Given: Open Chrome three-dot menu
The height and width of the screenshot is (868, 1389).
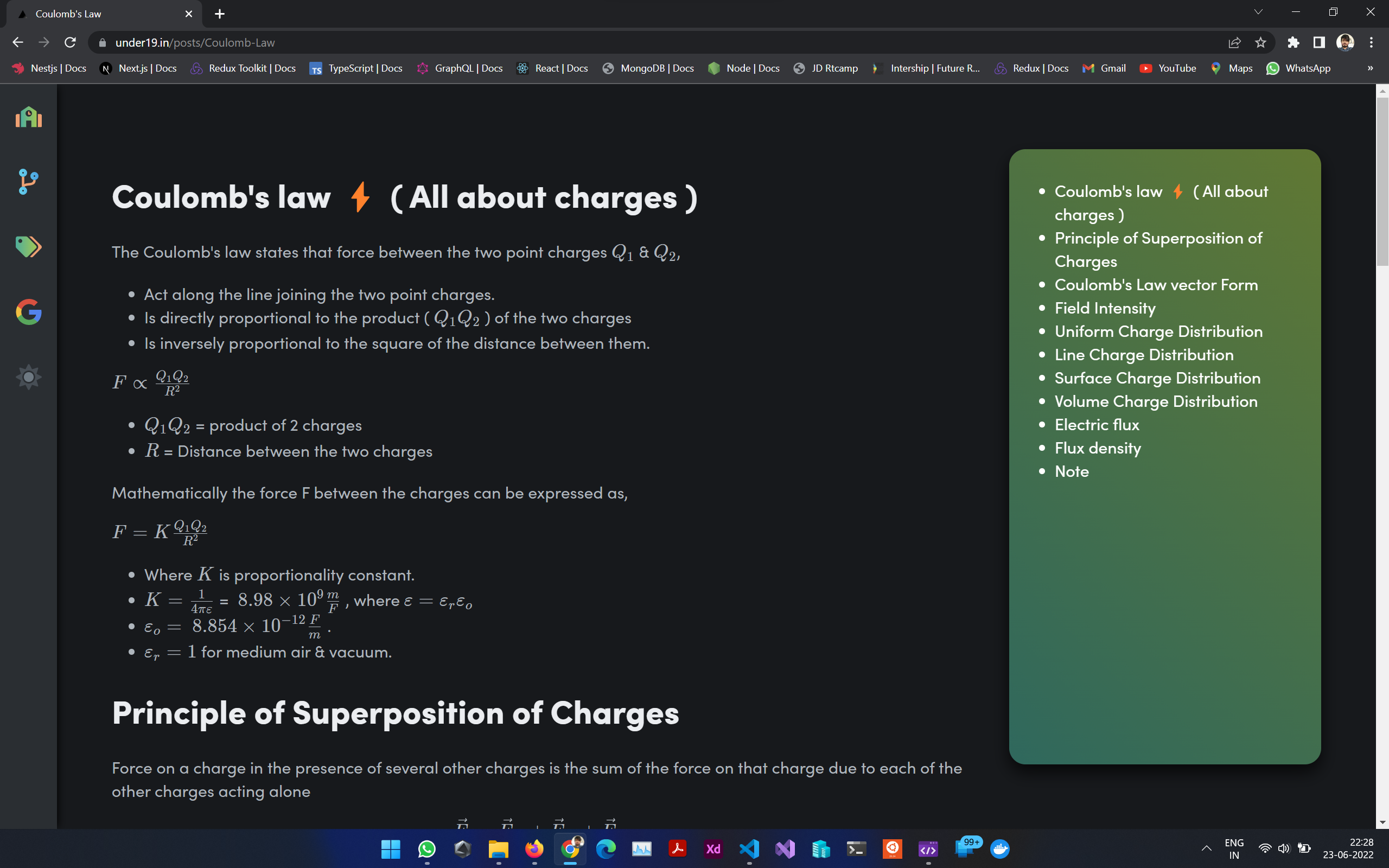Looking at the screenshot, I should (1371, 42).
